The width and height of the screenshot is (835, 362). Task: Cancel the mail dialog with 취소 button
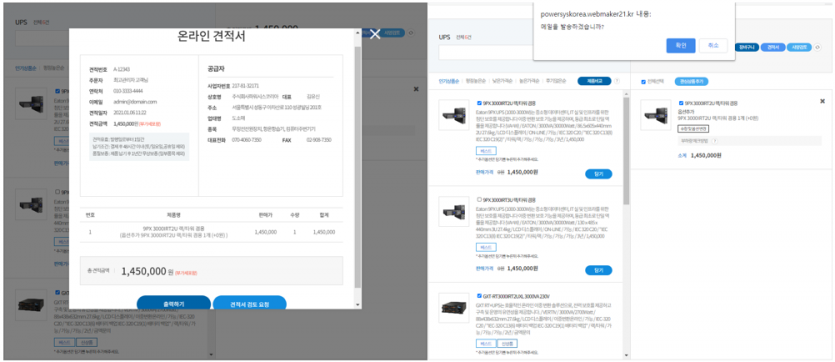[713, 46]
